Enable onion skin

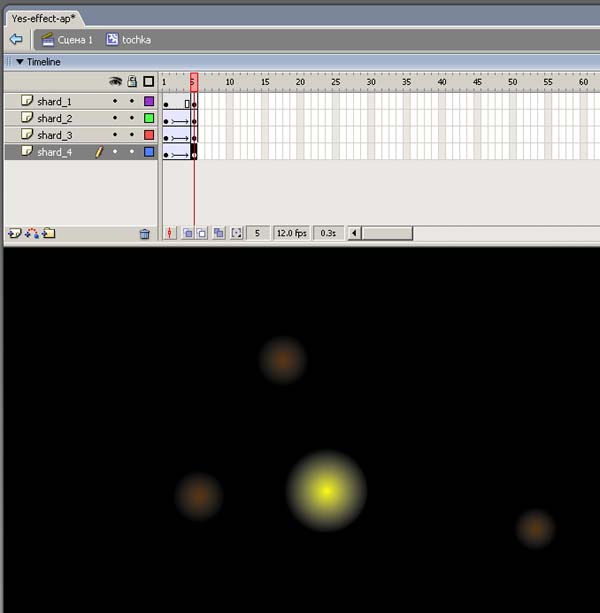[188, 233]
